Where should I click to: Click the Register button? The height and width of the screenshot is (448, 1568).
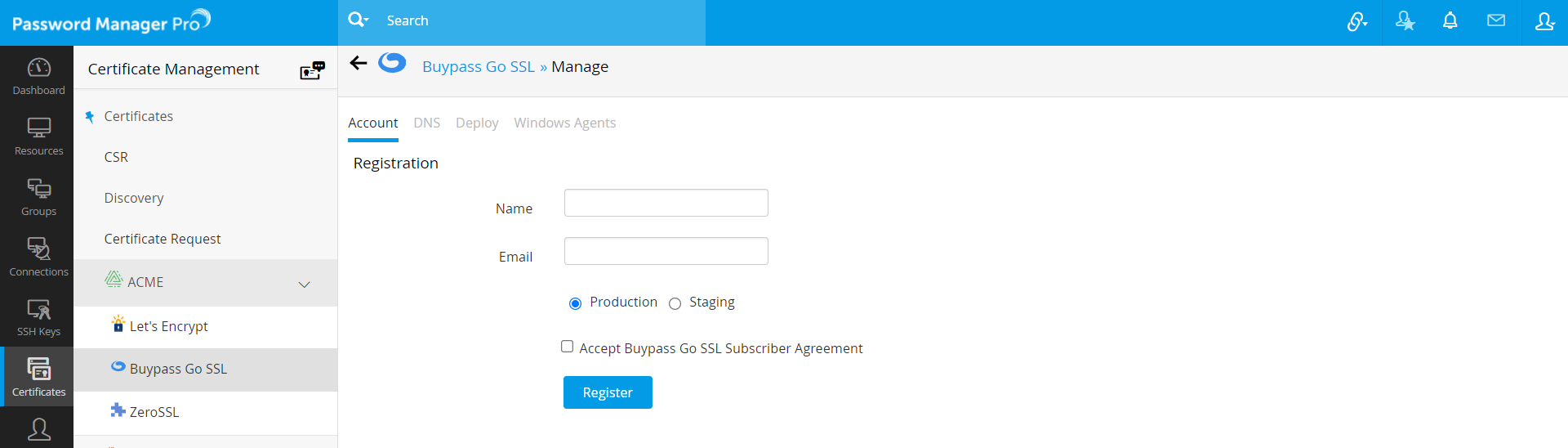tap(608, 392)
